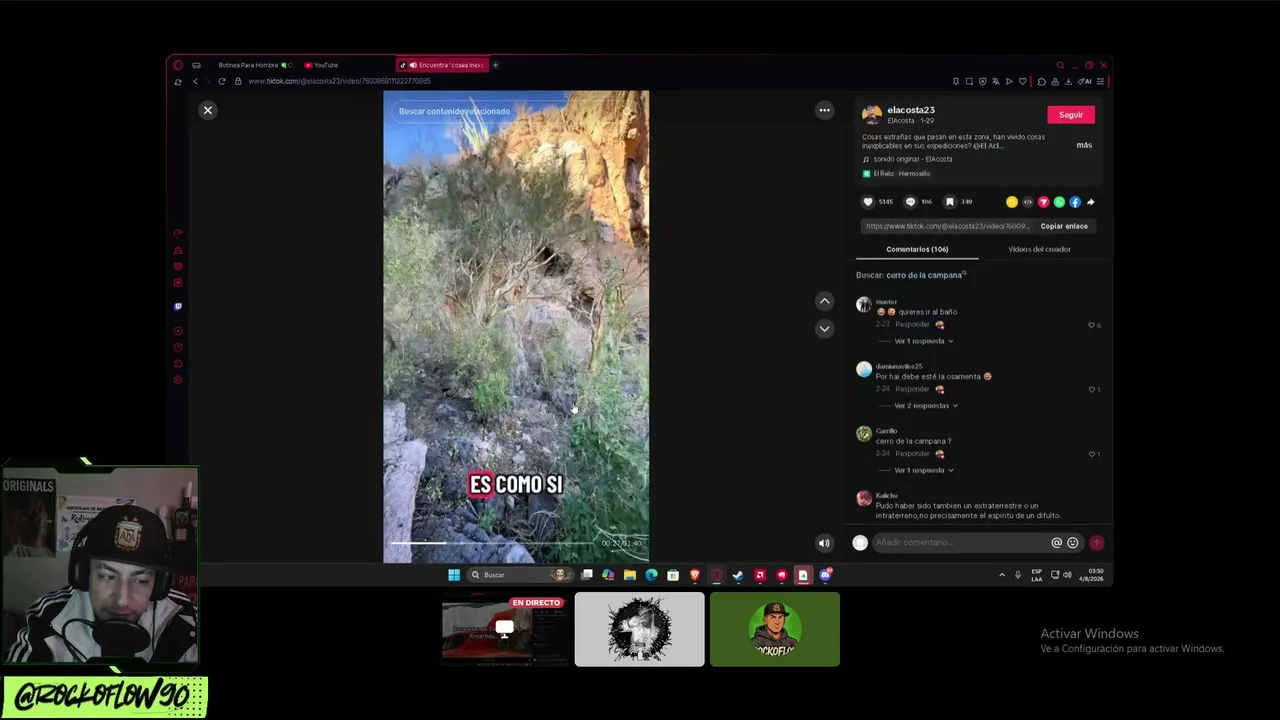
Task: Like Carrillo's comment 'cerro de la campana ?'
Action: pos(1092,454)
